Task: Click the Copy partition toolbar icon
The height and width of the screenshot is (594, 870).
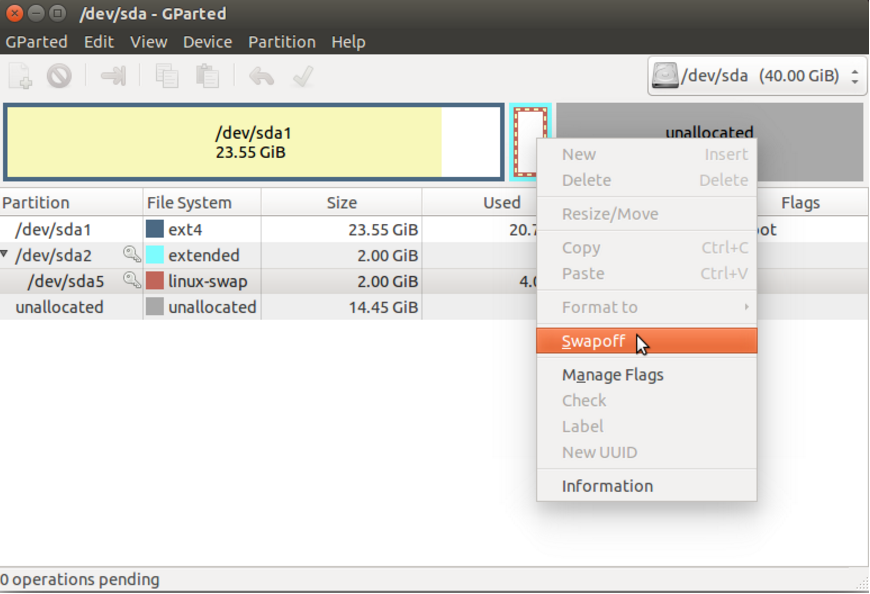Action: click(x=165, y=75)
